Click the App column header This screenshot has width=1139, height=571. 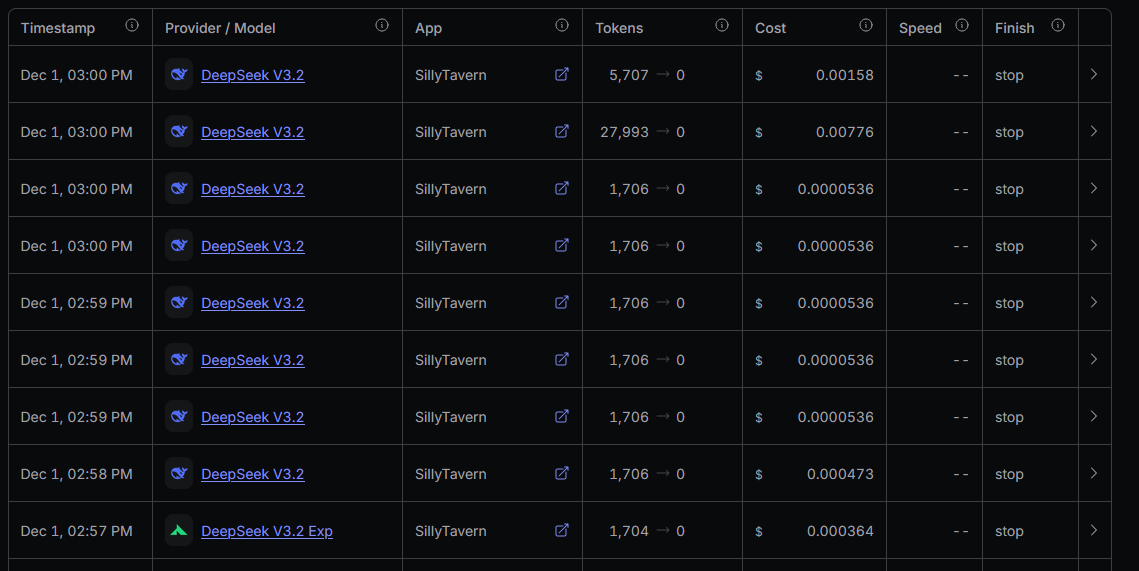(x=429, y=28)
